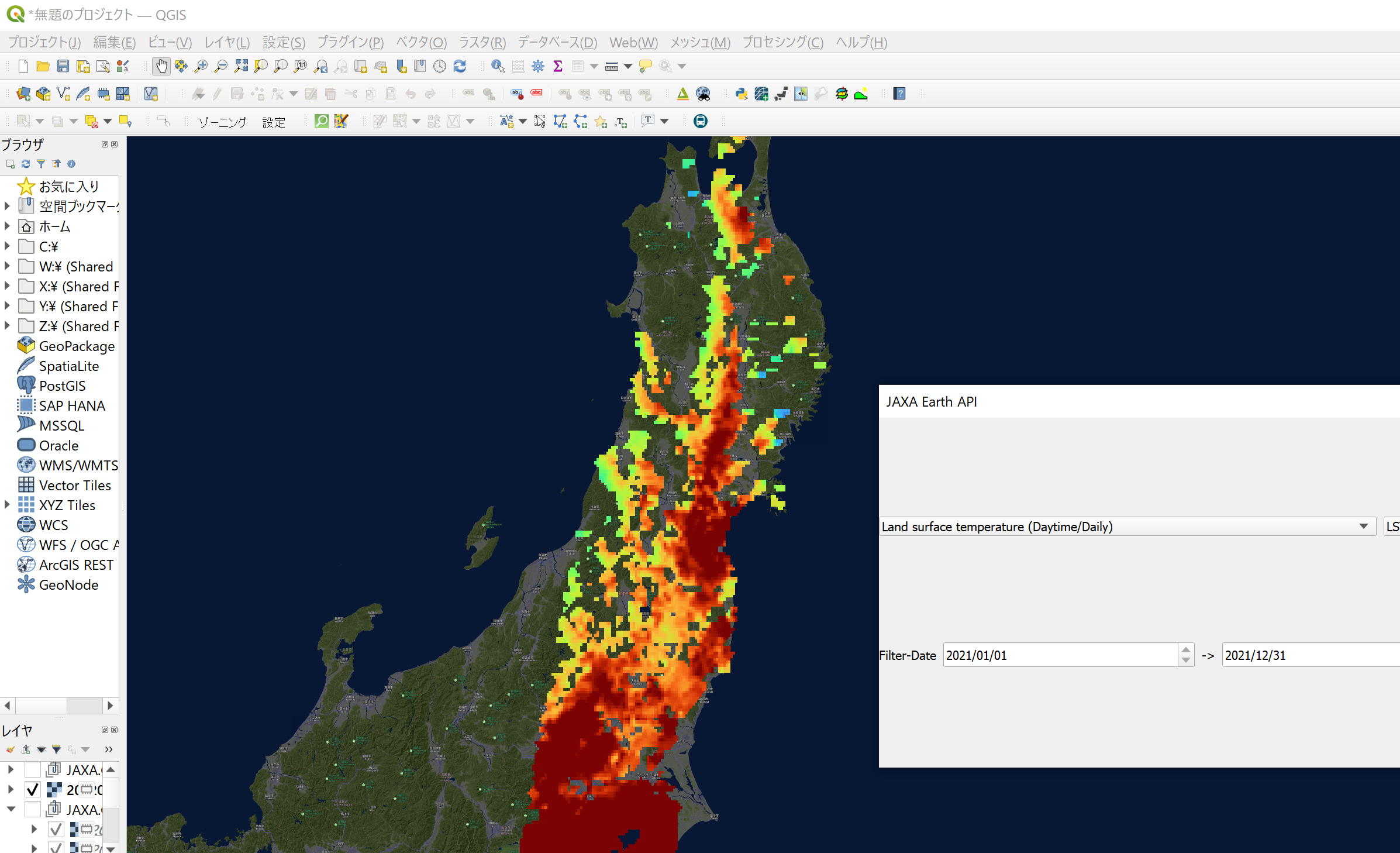Enable the first JAXA layer checkbox
Image resolution: width=1400 pixels, height=853 pixels.
33,770
